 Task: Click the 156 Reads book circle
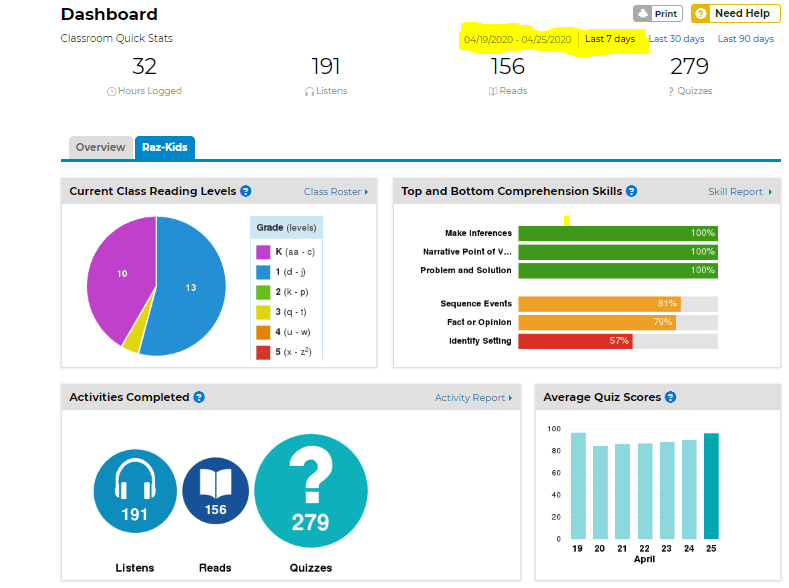click(x=215, y=491)
